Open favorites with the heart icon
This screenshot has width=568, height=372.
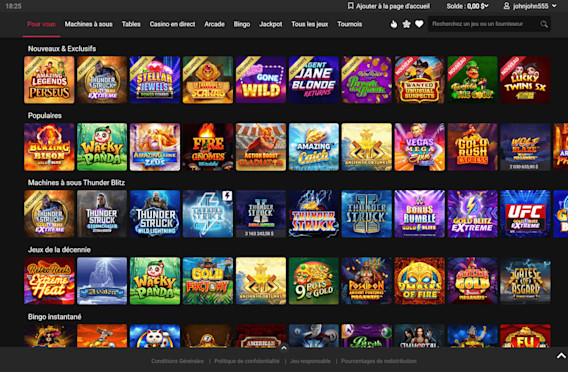click(x=419, y=24)
